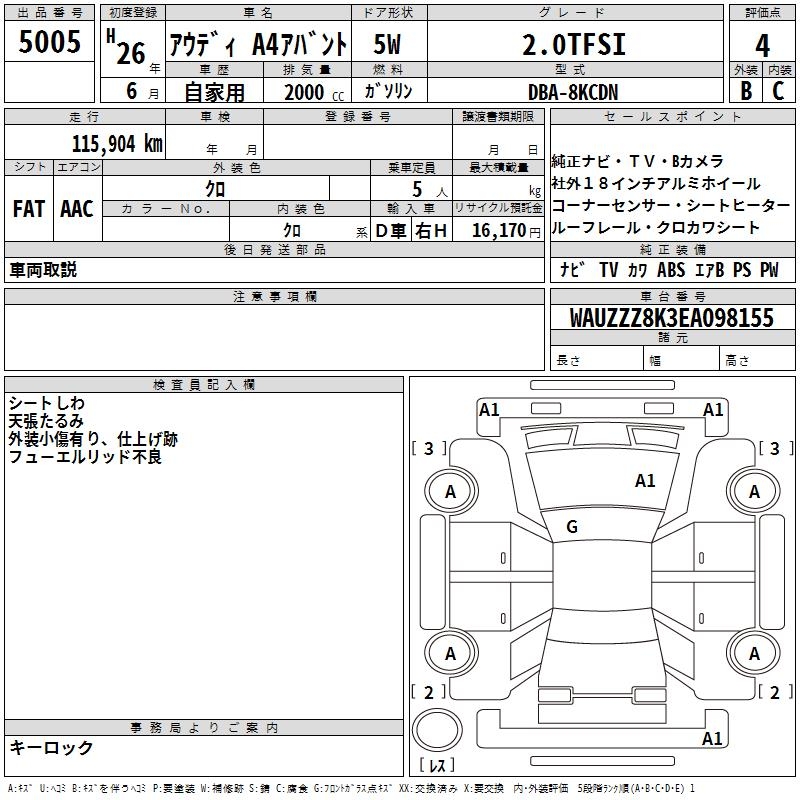The width and height of the screenshot is (800, 800).
Task: Select the [3] marker at left front tire
Action: click(429, 449)
